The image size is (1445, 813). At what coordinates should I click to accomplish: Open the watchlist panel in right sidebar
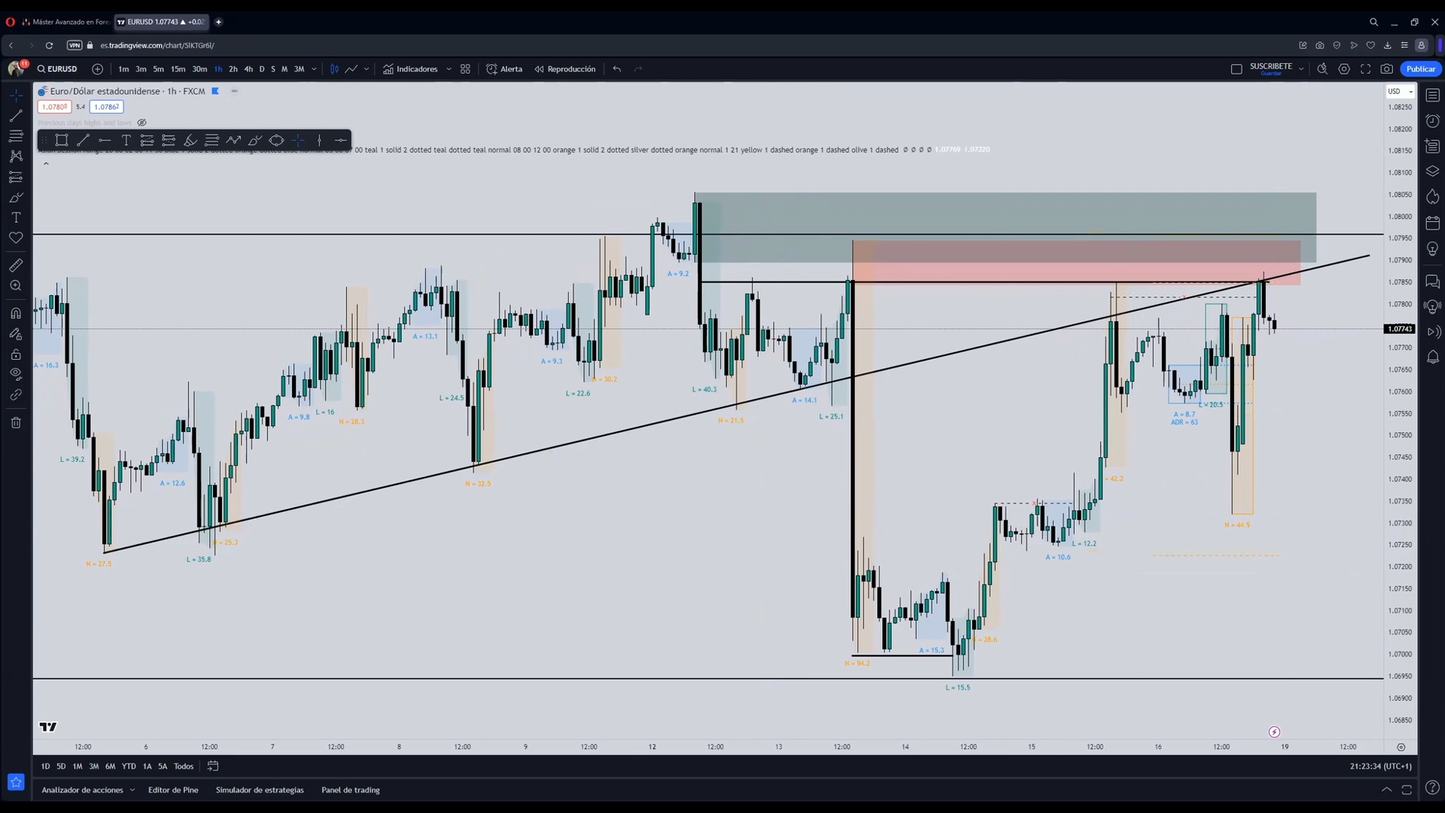click(x=1433, y=95)
